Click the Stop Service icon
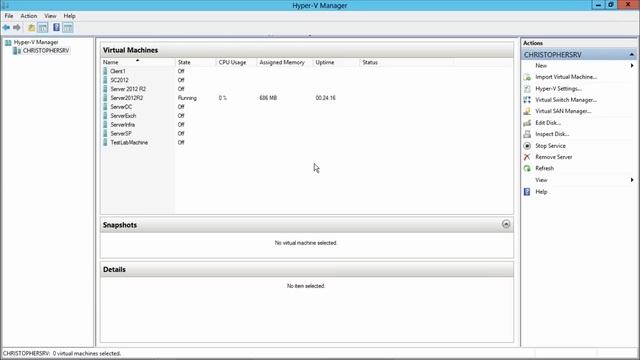Screen dimensions: 640x360 pyautogui.click(x=527, y=146)
